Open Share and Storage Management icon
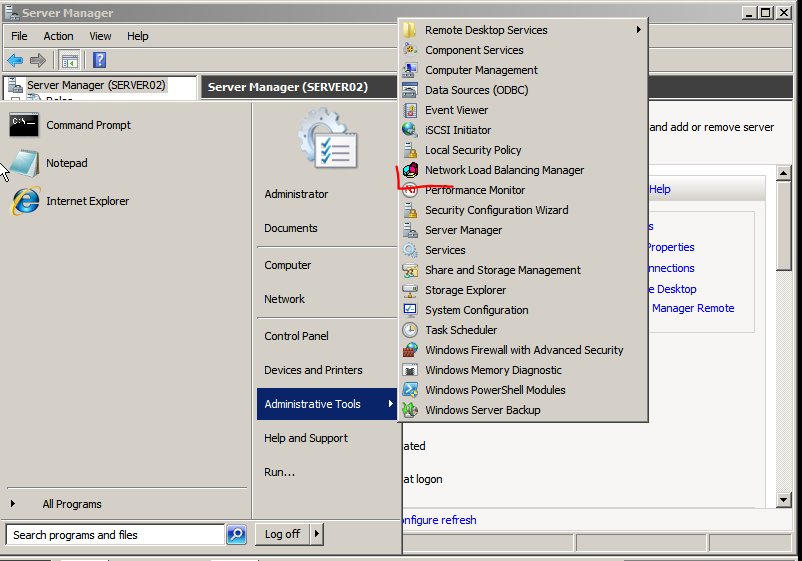This screenshot has width=802, height=561. pos(410,270)
